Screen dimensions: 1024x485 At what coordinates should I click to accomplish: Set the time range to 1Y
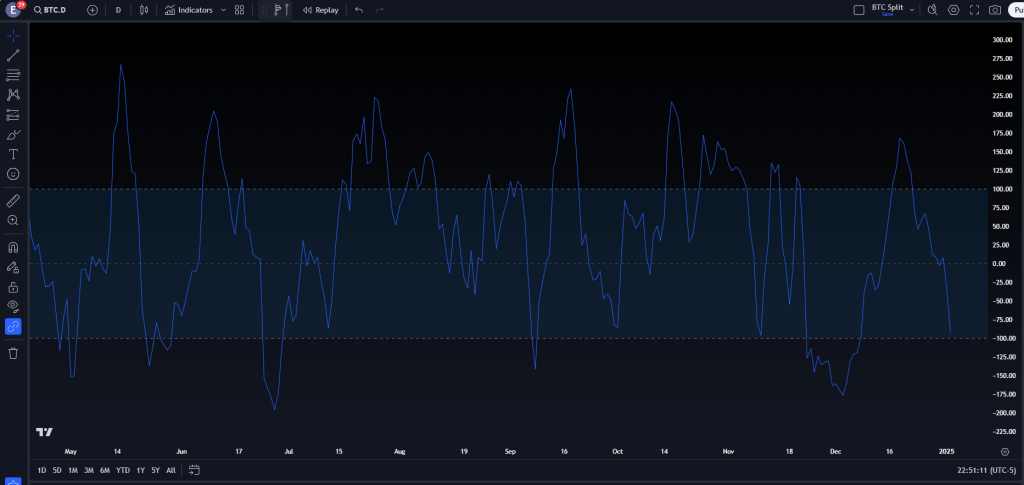point(140,470)
